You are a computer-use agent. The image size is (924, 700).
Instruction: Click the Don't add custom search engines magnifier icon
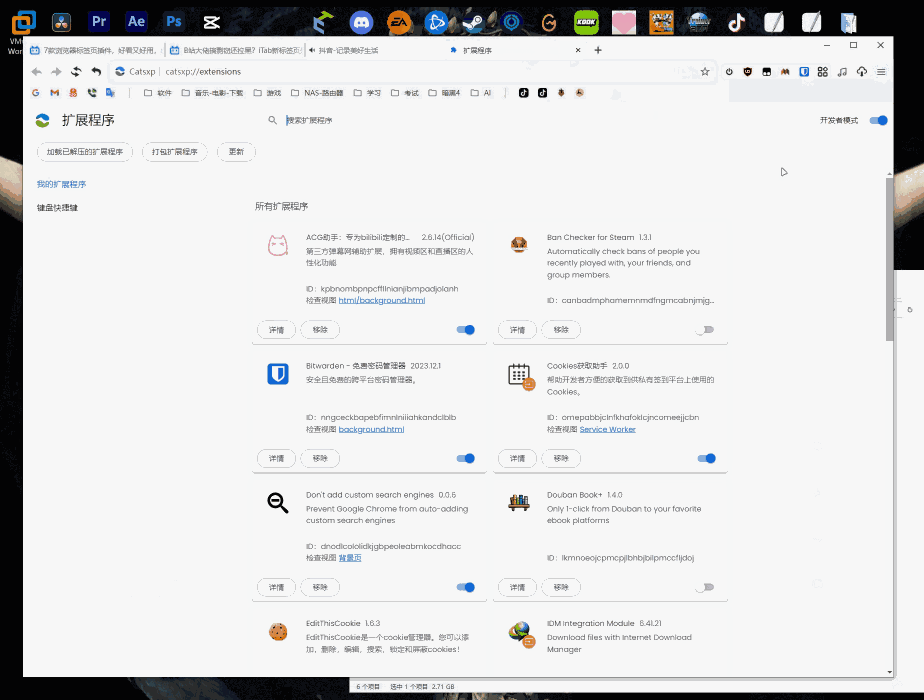coord(278,503)
